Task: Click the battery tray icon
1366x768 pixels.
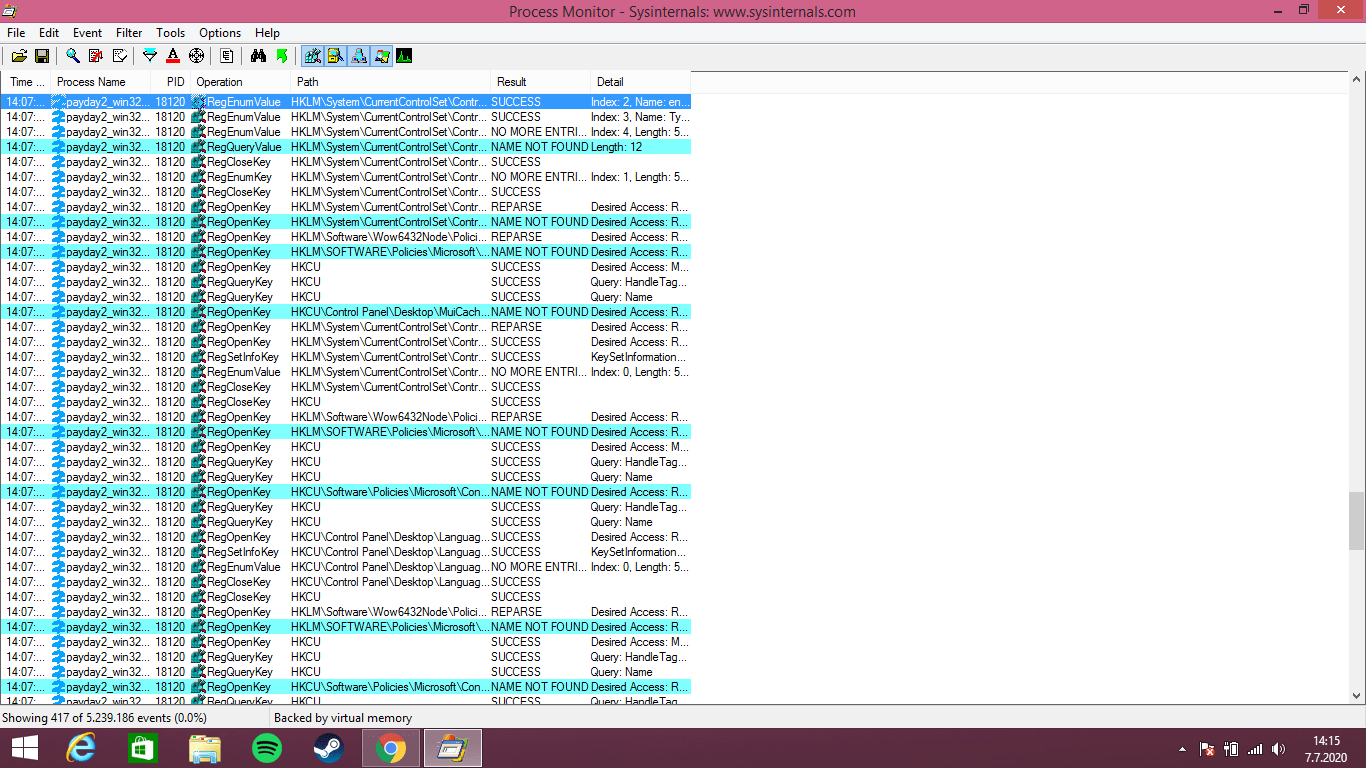Action: point(1231,748)
